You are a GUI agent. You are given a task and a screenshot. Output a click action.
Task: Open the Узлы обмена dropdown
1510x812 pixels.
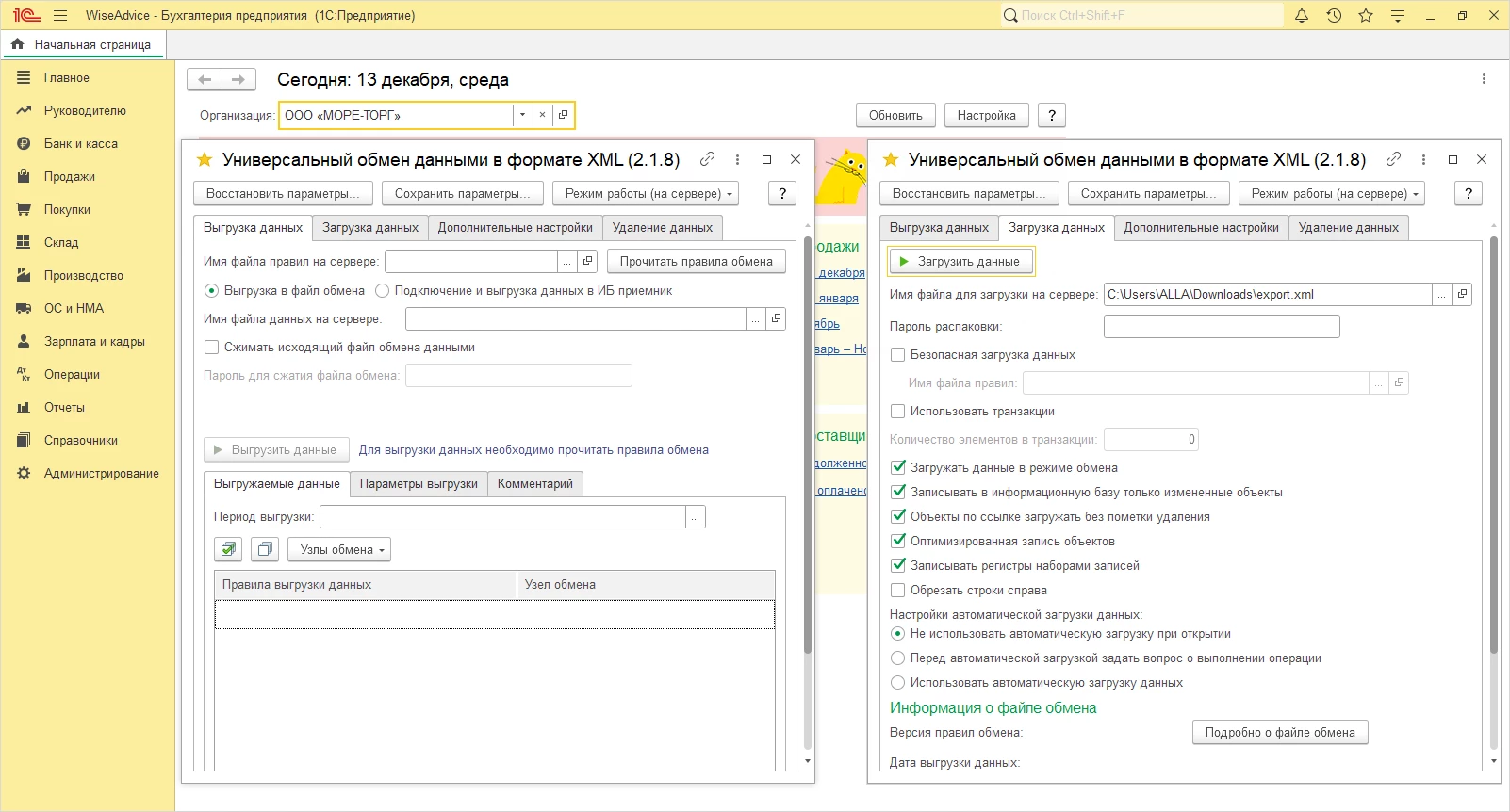[x=341, y=549]
